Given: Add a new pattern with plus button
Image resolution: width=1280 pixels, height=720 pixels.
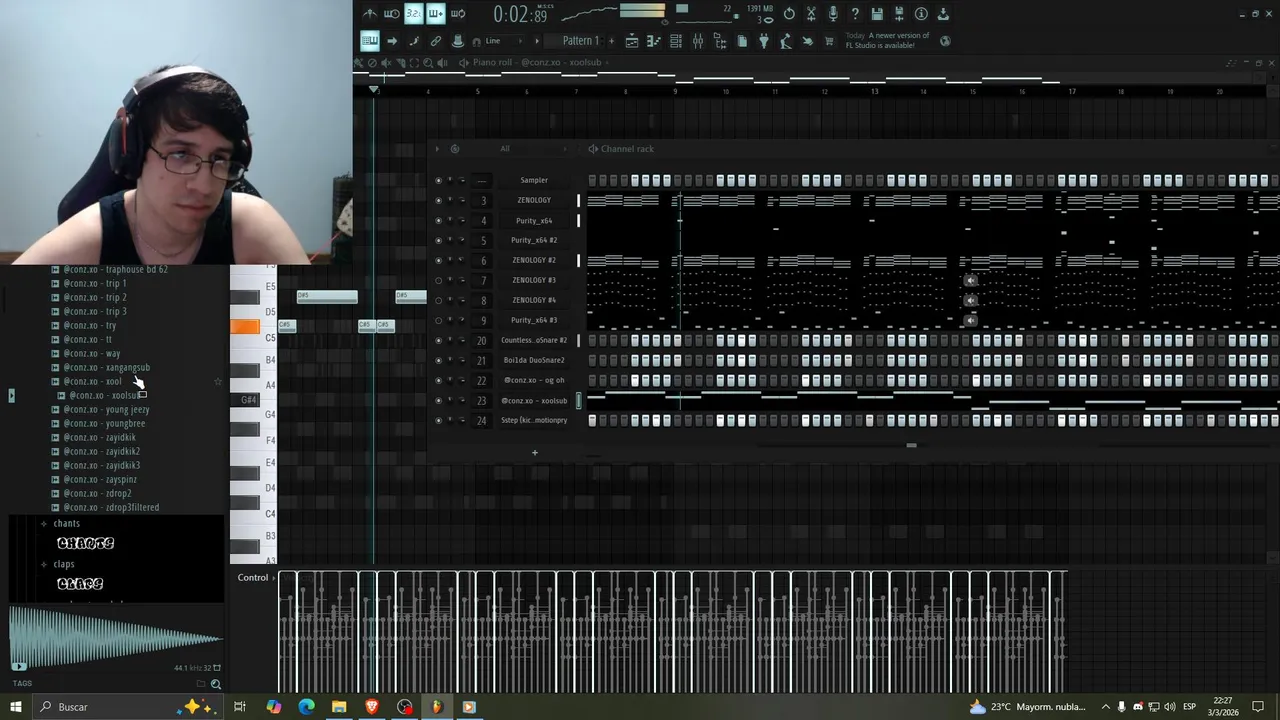Looking at the screenshot, I should 611,41.
